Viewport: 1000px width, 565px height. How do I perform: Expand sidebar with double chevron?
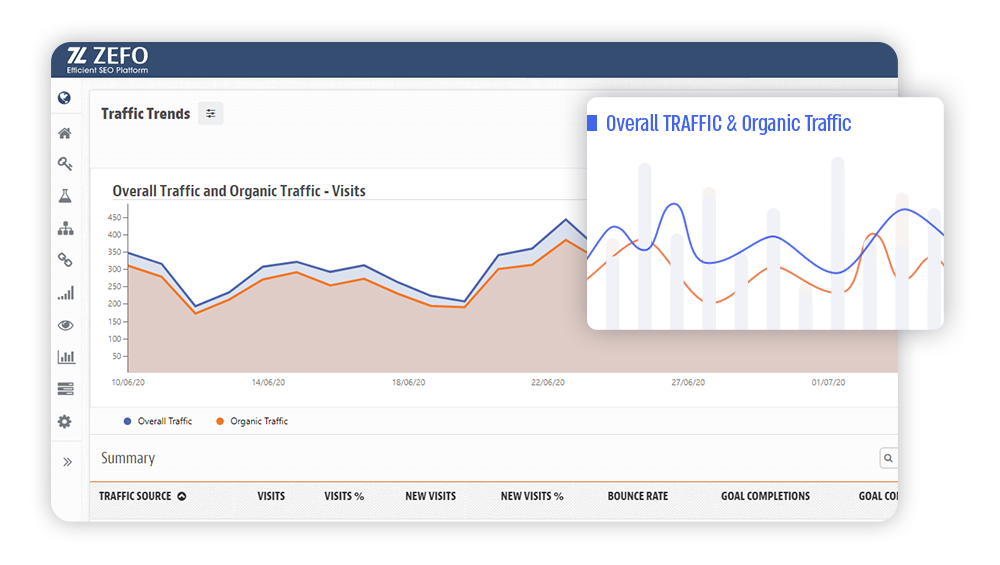pyautogui.click(x=68, y=462)
